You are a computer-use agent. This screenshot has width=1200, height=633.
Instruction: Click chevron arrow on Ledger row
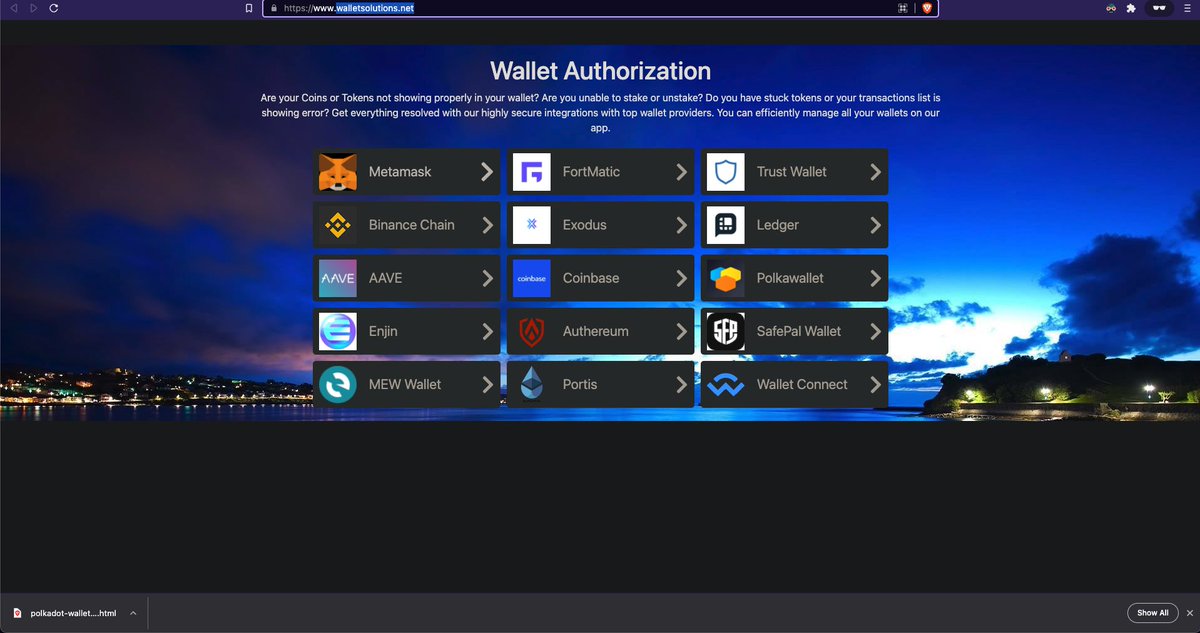[x=875, y=225]
